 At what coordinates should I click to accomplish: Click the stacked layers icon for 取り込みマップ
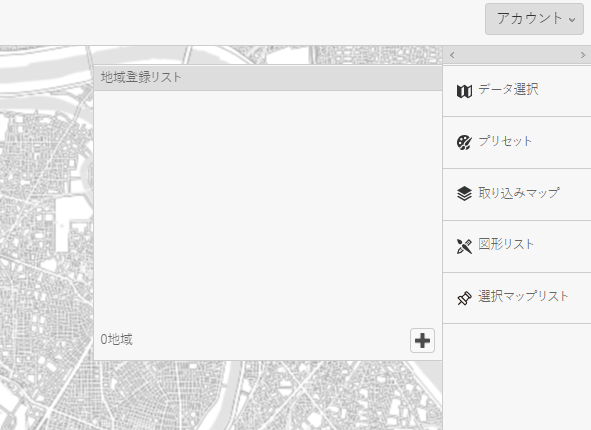point(464,194)
